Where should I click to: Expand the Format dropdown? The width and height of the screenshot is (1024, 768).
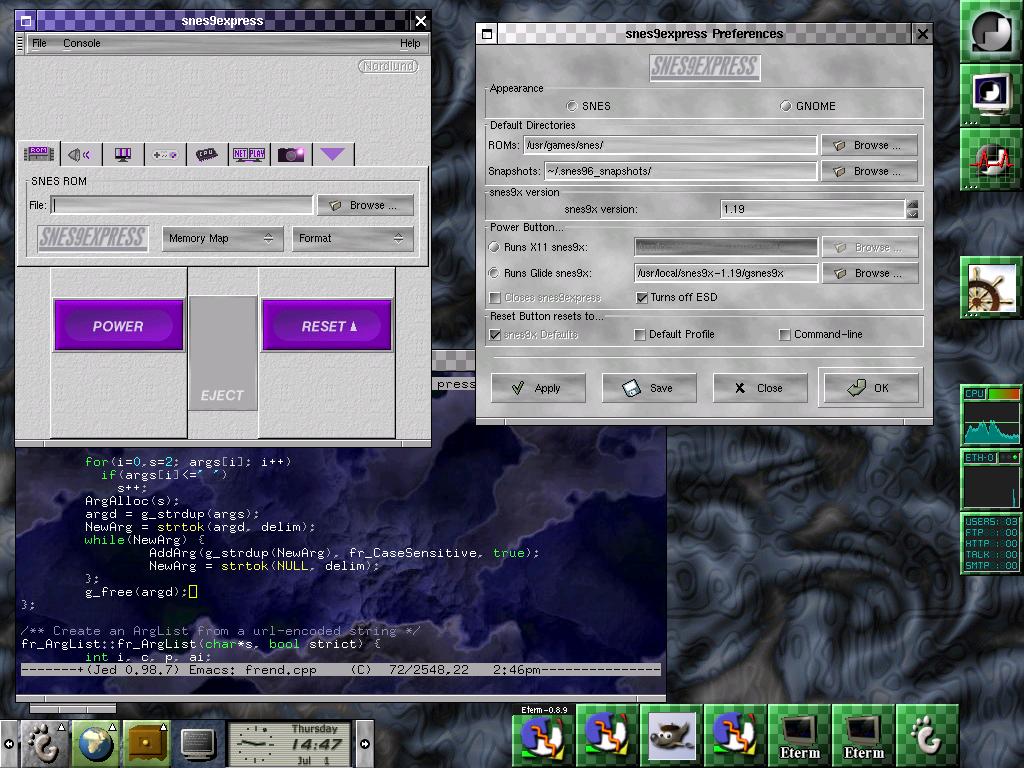[x=353, y=238]
